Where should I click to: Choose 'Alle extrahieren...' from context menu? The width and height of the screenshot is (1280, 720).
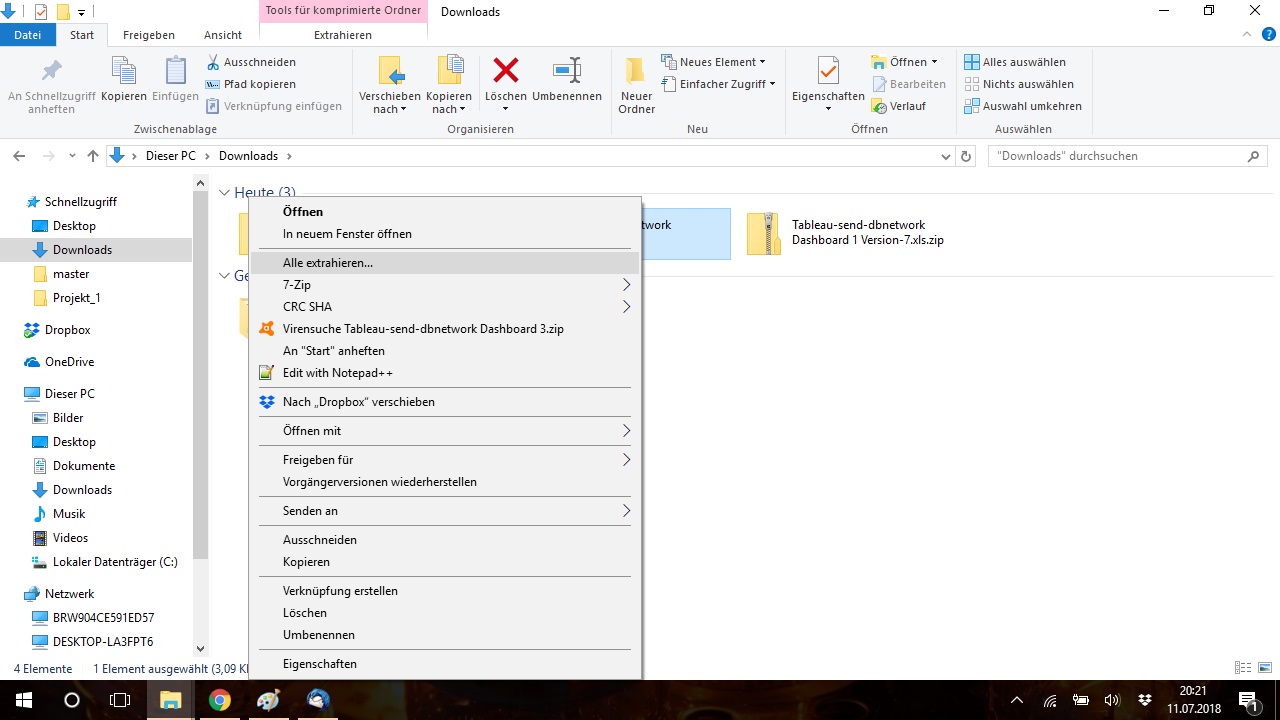pyautogui.click(x=328, y=263)
